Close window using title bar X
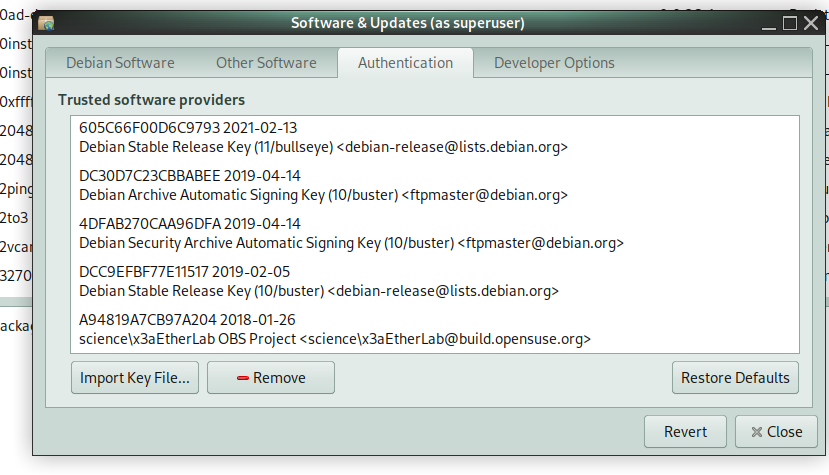Screen dimensions: 829x475 pos(811,23)
